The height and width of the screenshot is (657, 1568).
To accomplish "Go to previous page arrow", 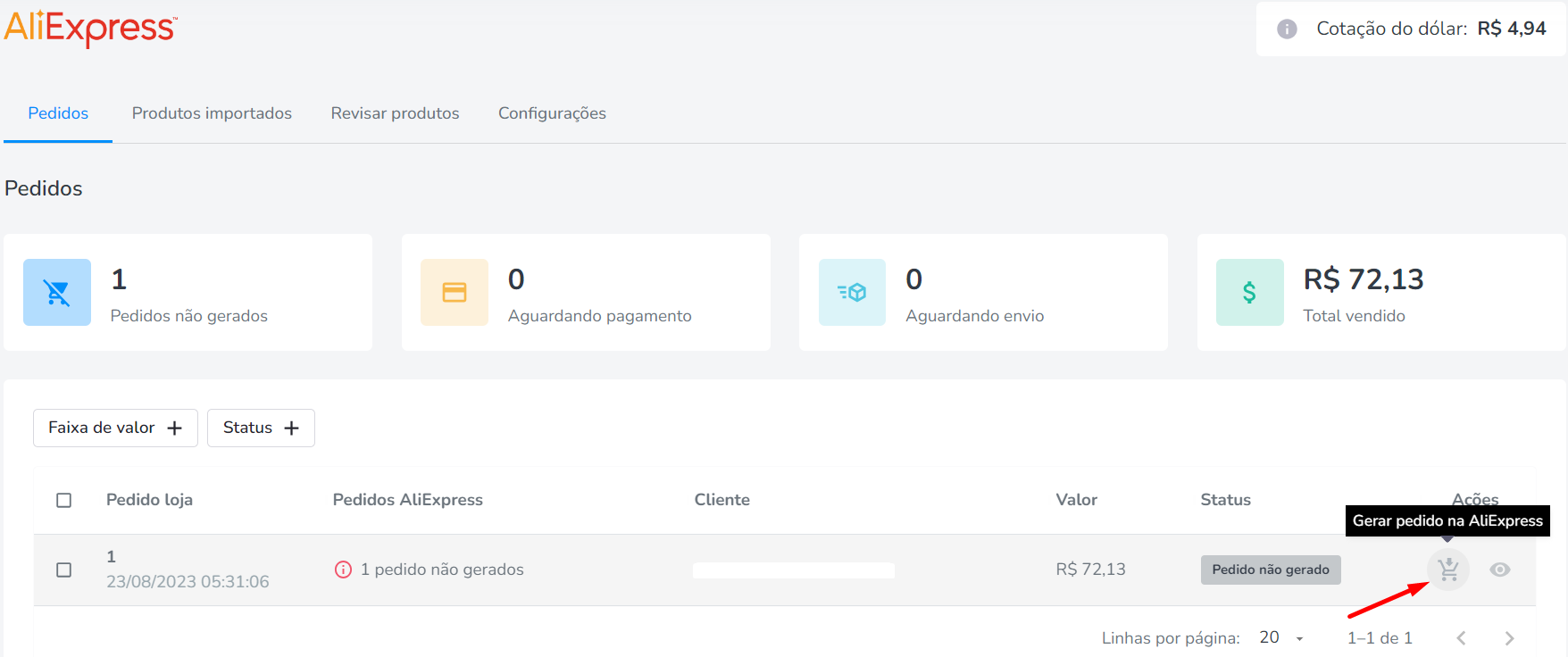I will [1461, 638].
